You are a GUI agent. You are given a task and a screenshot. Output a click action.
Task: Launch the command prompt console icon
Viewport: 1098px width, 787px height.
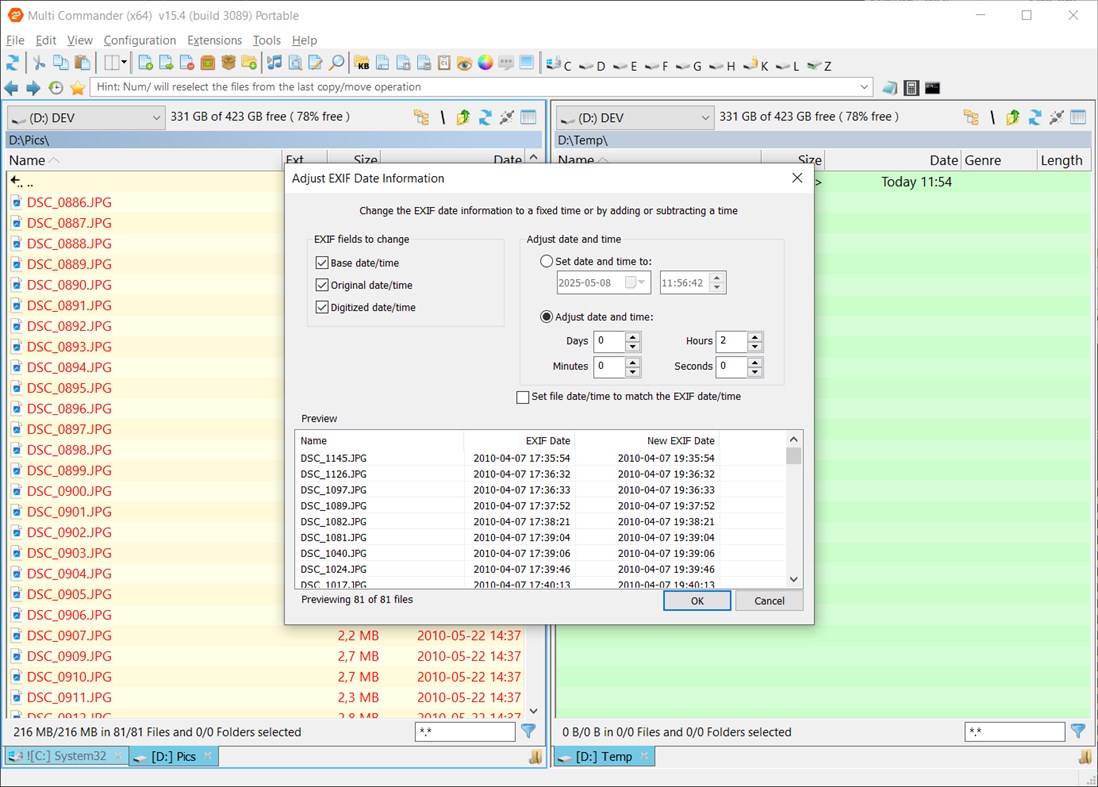(x=932, y=88)
